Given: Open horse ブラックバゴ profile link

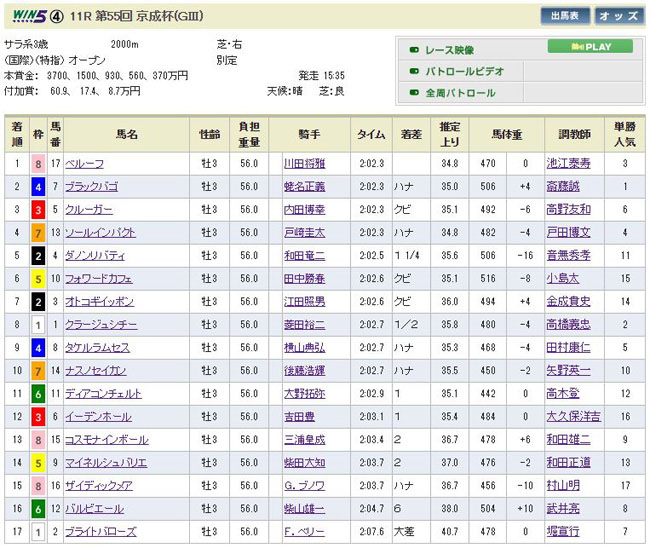Looking at the screenshot, I should [x=92, y=185].
